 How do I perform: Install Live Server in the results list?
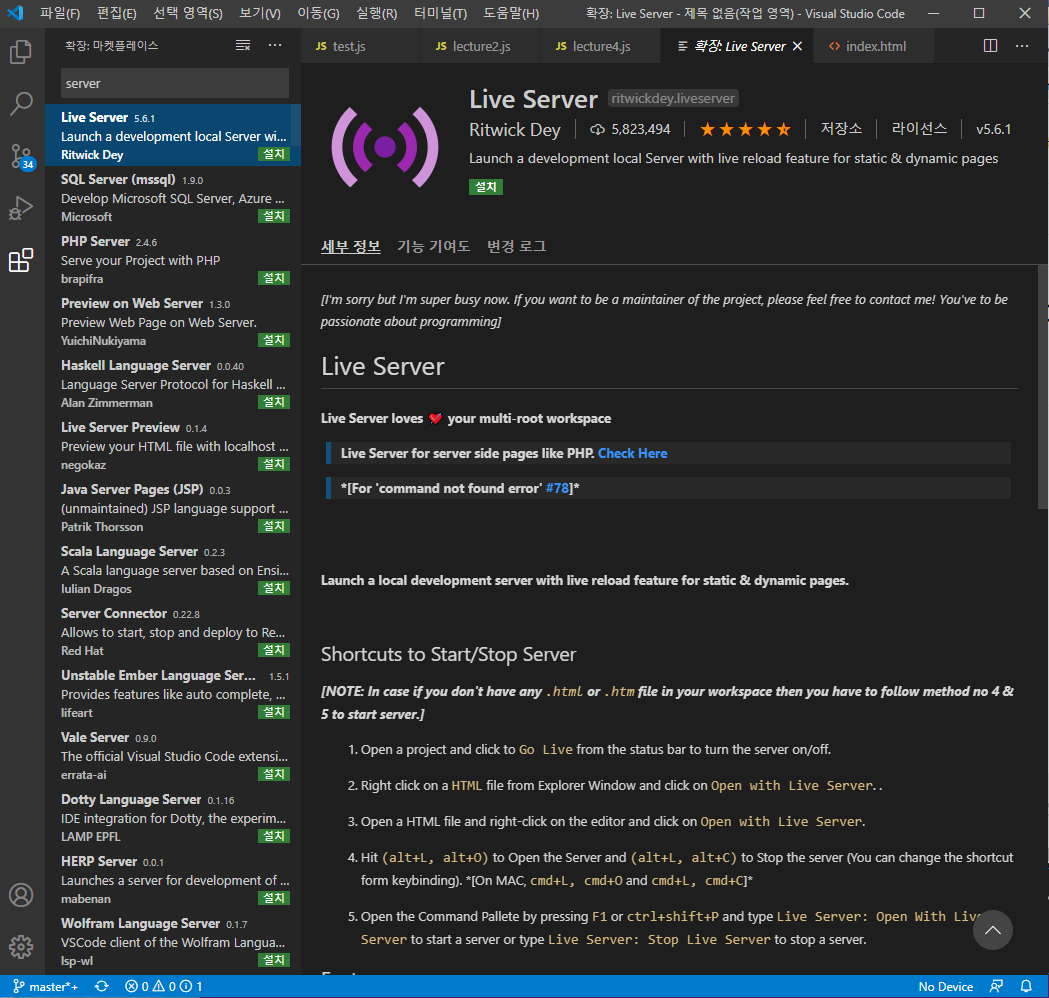click(274, 155)
